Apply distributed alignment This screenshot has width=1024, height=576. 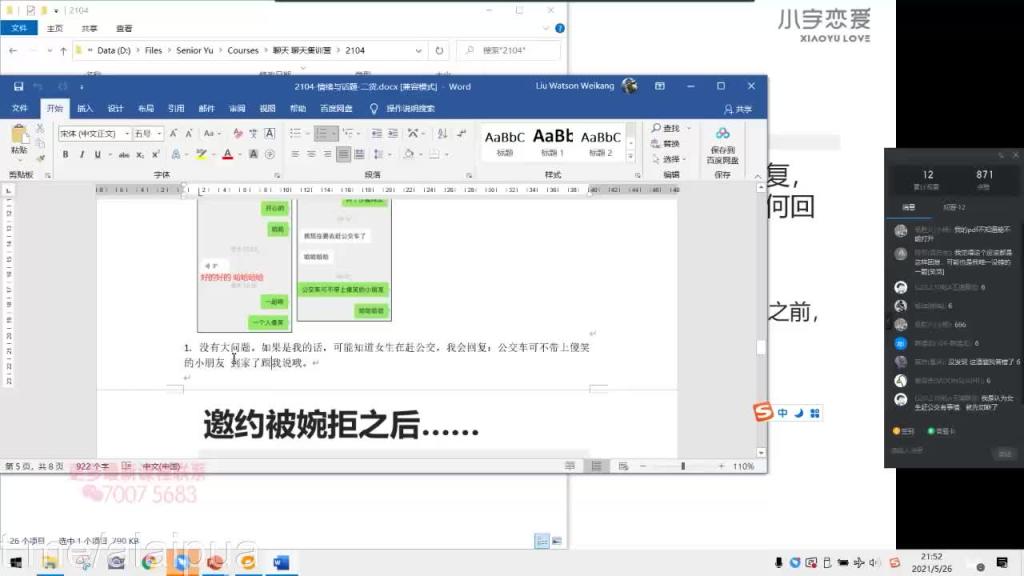pos(359,155)
